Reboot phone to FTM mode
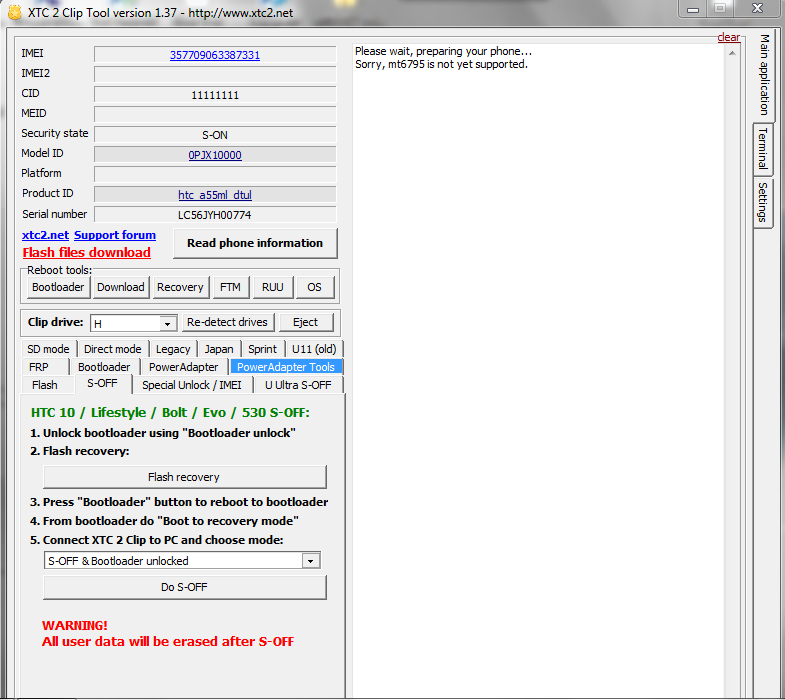Screen dimensions: 785x700 point(230,287)
